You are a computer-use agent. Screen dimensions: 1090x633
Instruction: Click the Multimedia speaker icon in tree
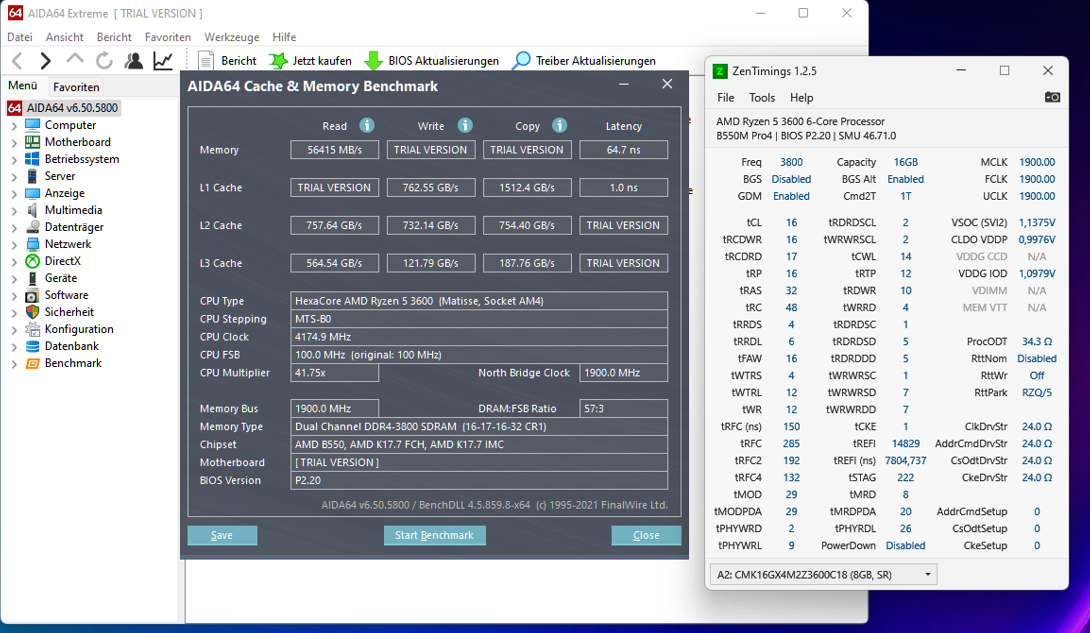coord(33,210)
